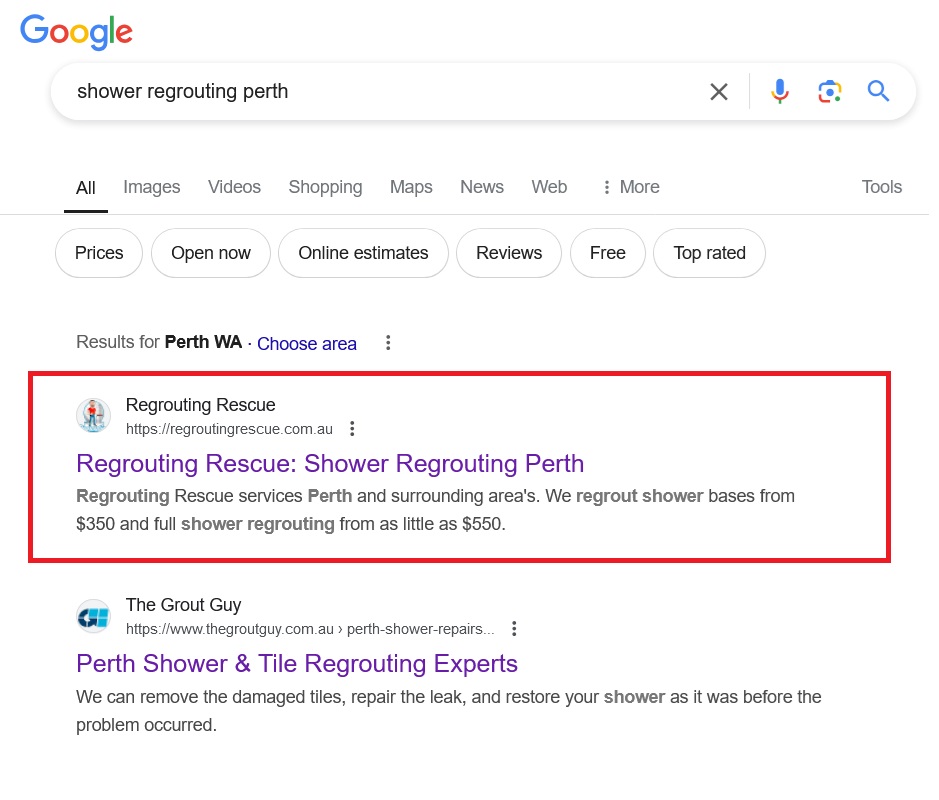Go to the News tab
This screenshot has height=800, width=939.
(x=481, y=187)
